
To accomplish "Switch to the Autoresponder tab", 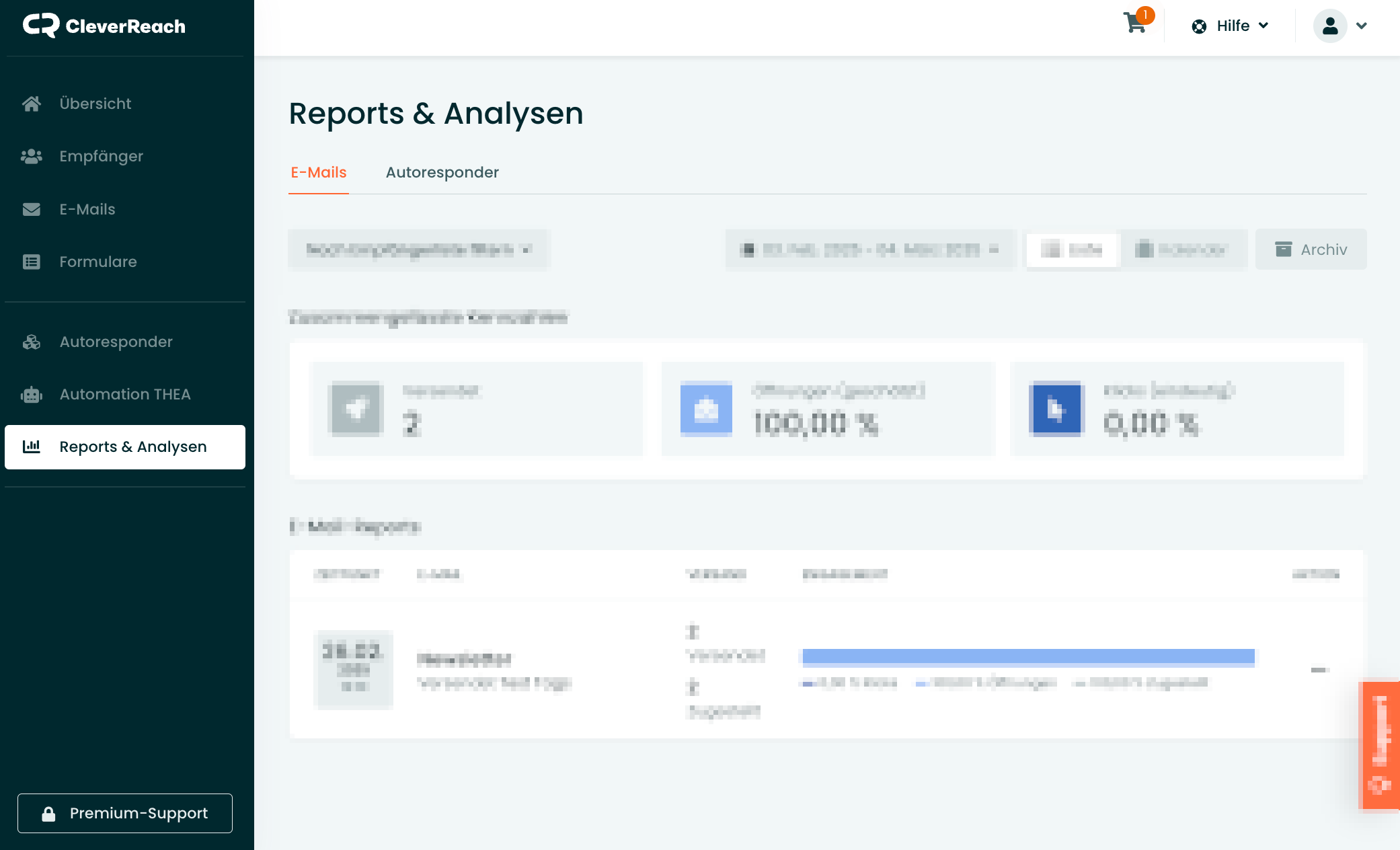I will 442,172.
